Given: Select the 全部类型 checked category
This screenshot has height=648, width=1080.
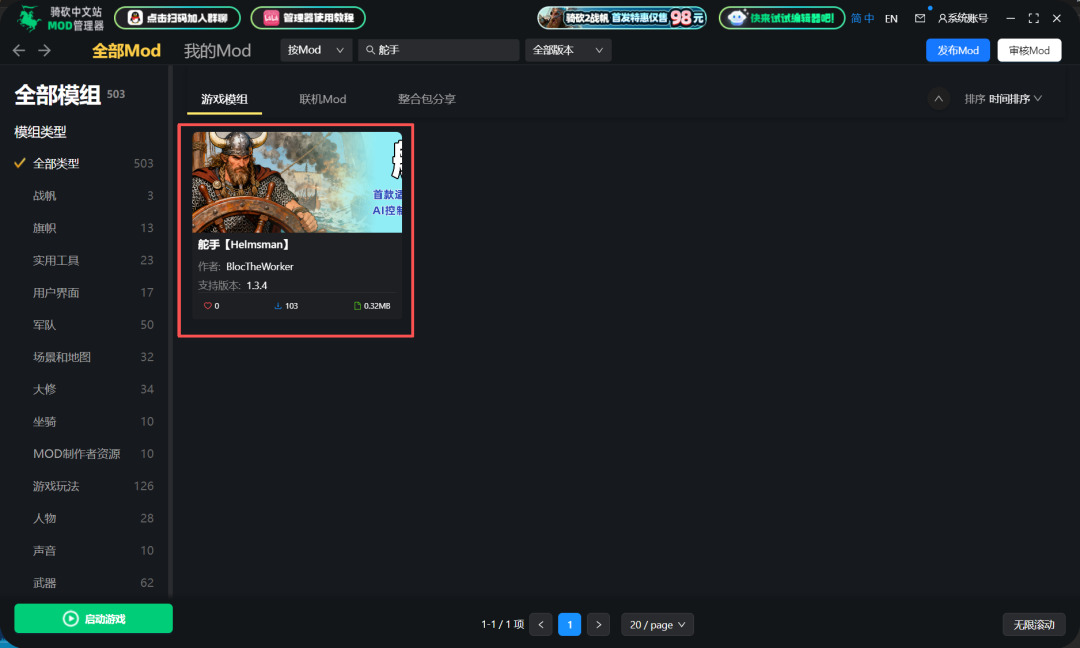Looking at the screenshot, I should pos(56,163).
